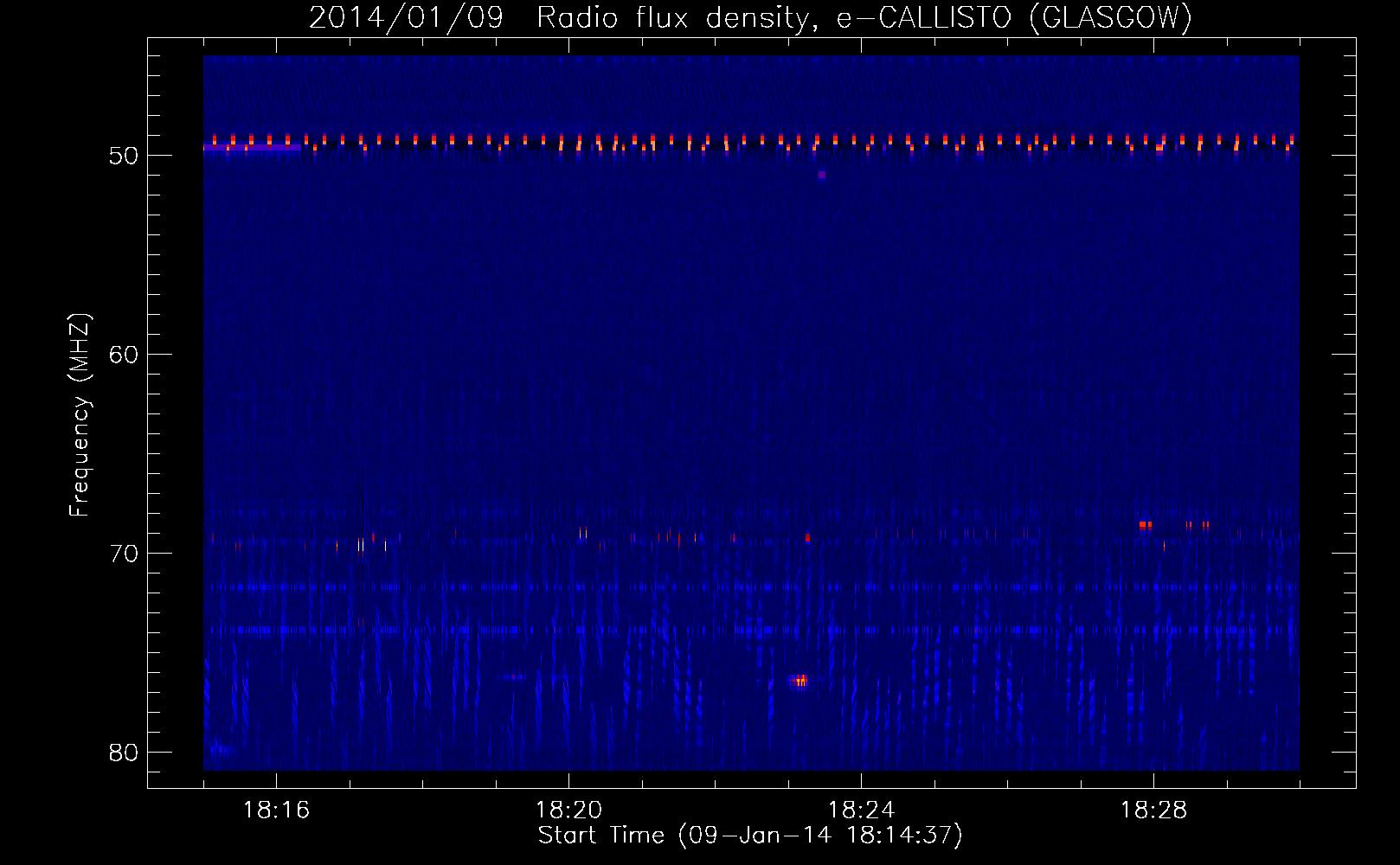Click the 18:24 time tick label

pos(861,811)
